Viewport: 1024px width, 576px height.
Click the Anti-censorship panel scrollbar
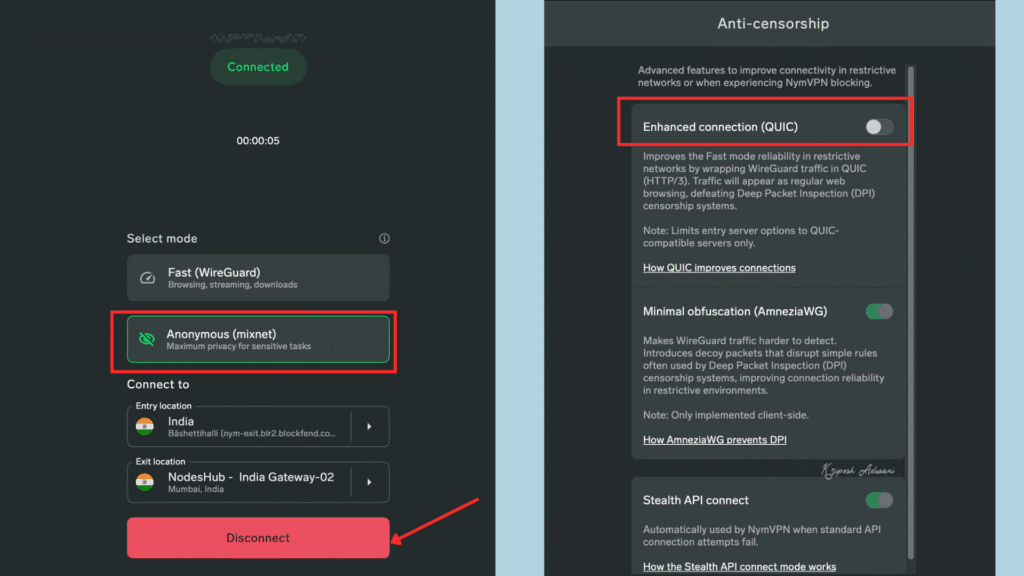click(910, 312)
